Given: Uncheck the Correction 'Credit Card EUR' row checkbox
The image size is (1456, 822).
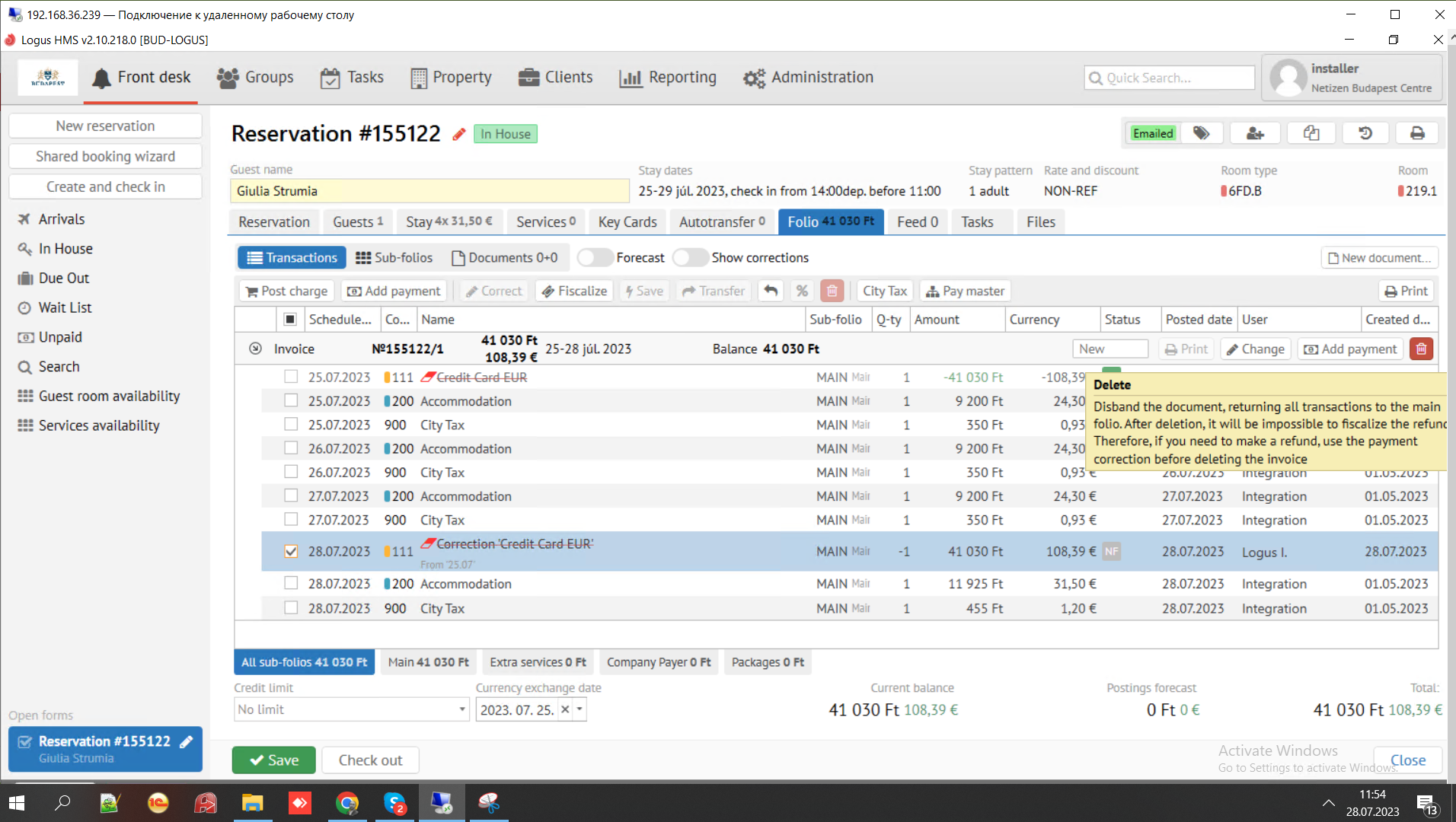Looking at the screenshot, I should 291,552.
